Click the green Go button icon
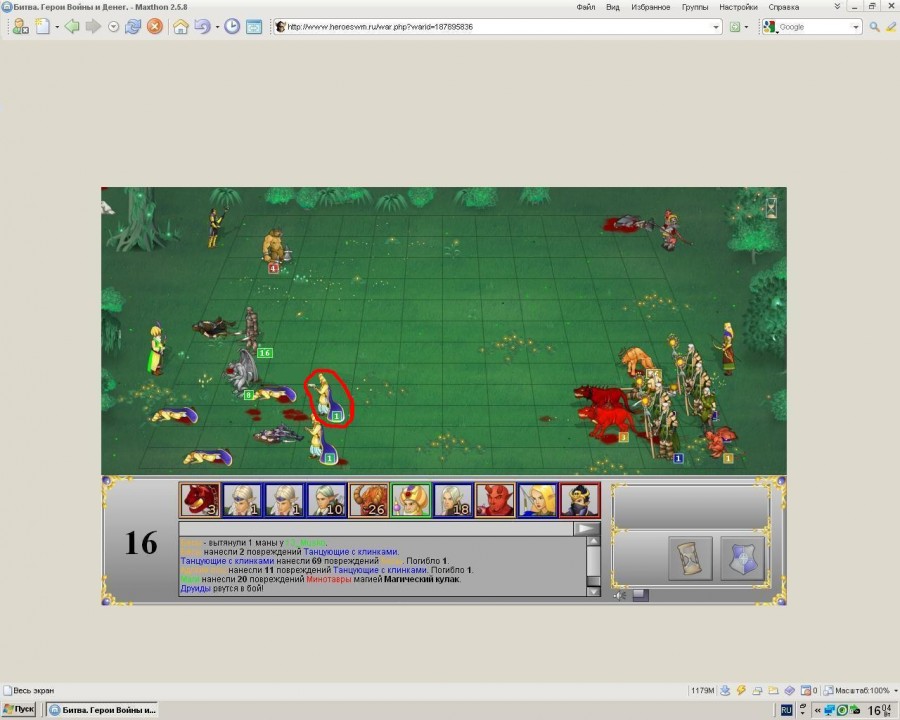This screenshot has width=900, height=720. click(735, 27)
